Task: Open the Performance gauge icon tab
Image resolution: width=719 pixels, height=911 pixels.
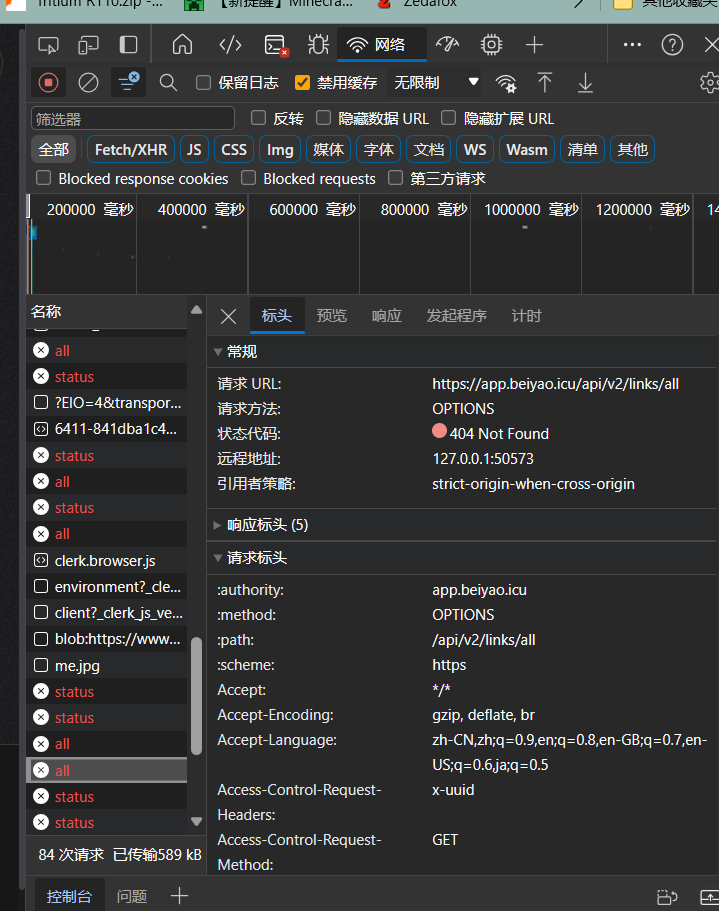Action: [447, 45]
